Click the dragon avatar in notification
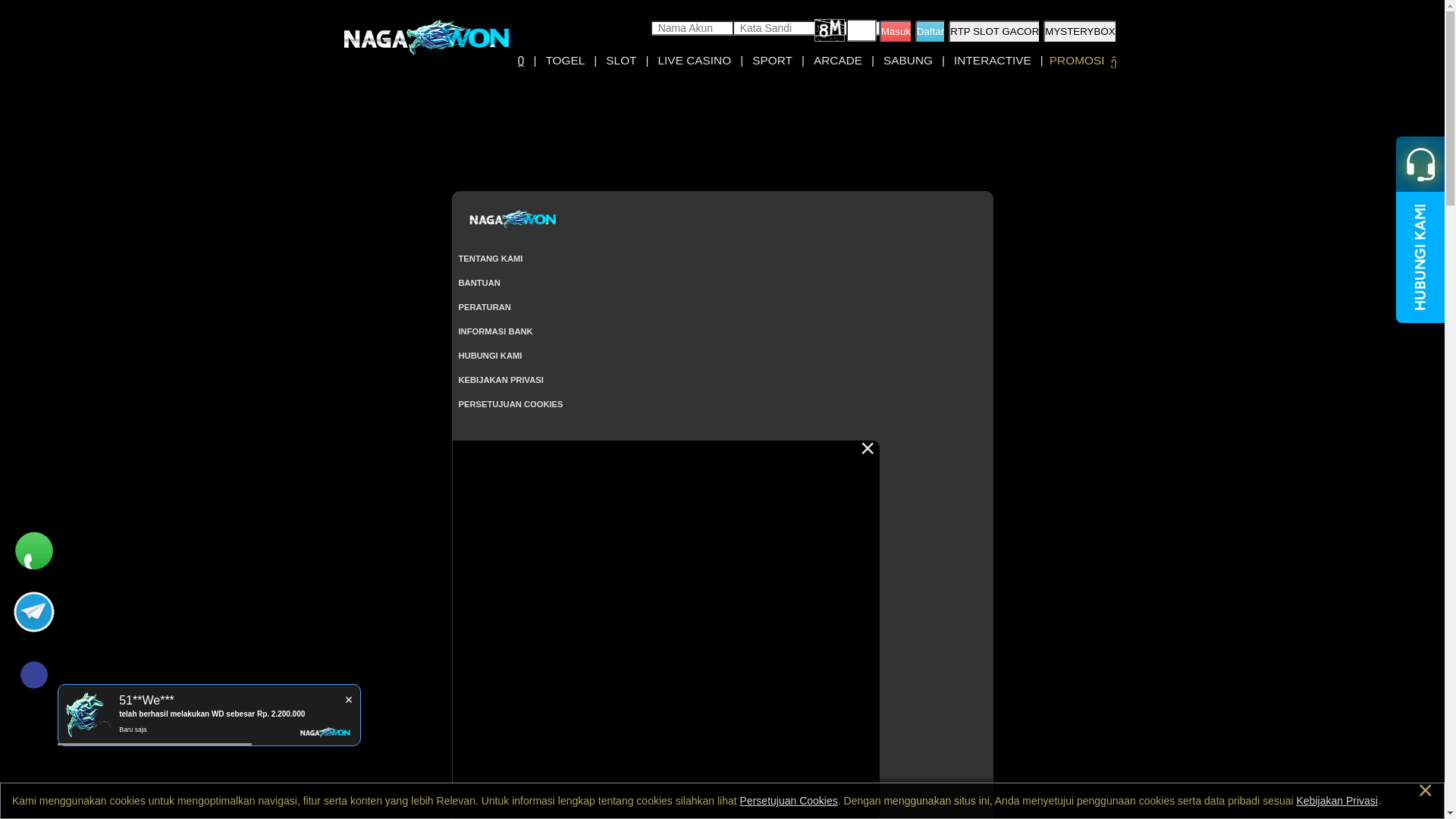The height and width of the screenshot is (819, 1456). [x=89, y=714]
